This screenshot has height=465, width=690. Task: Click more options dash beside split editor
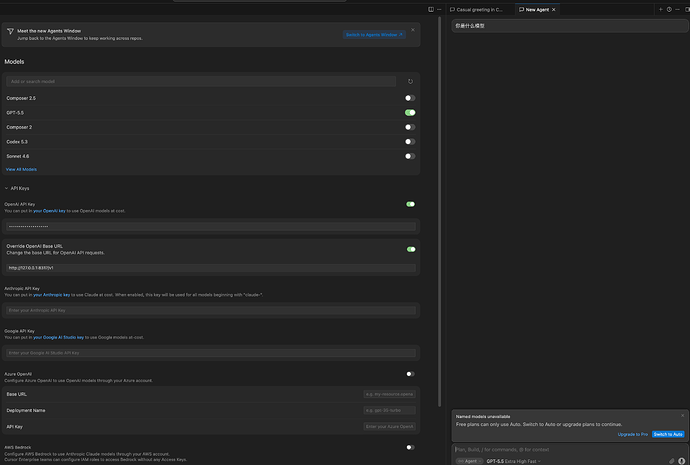(x=439, y=9)
